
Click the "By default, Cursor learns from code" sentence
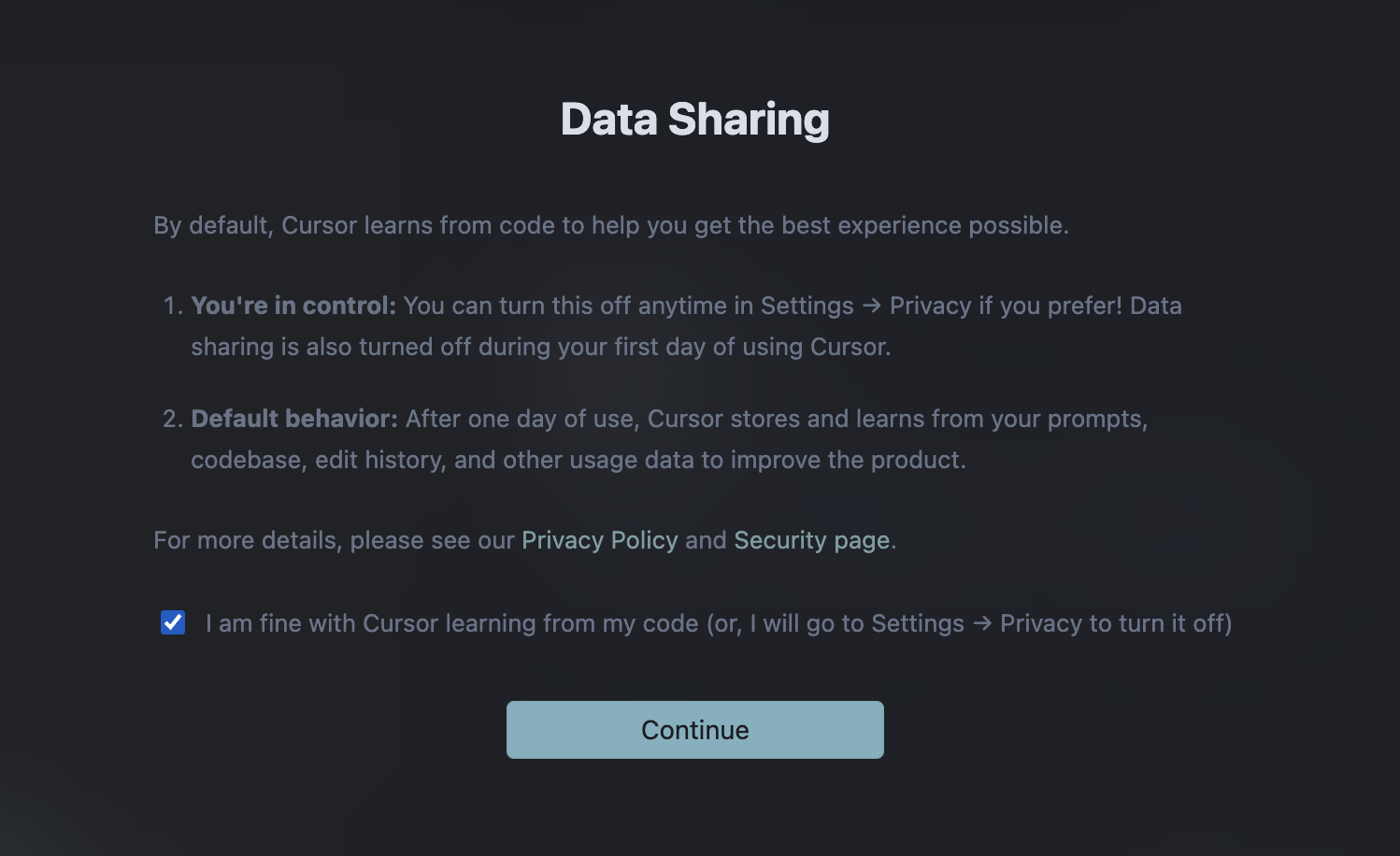click(611, 225)
